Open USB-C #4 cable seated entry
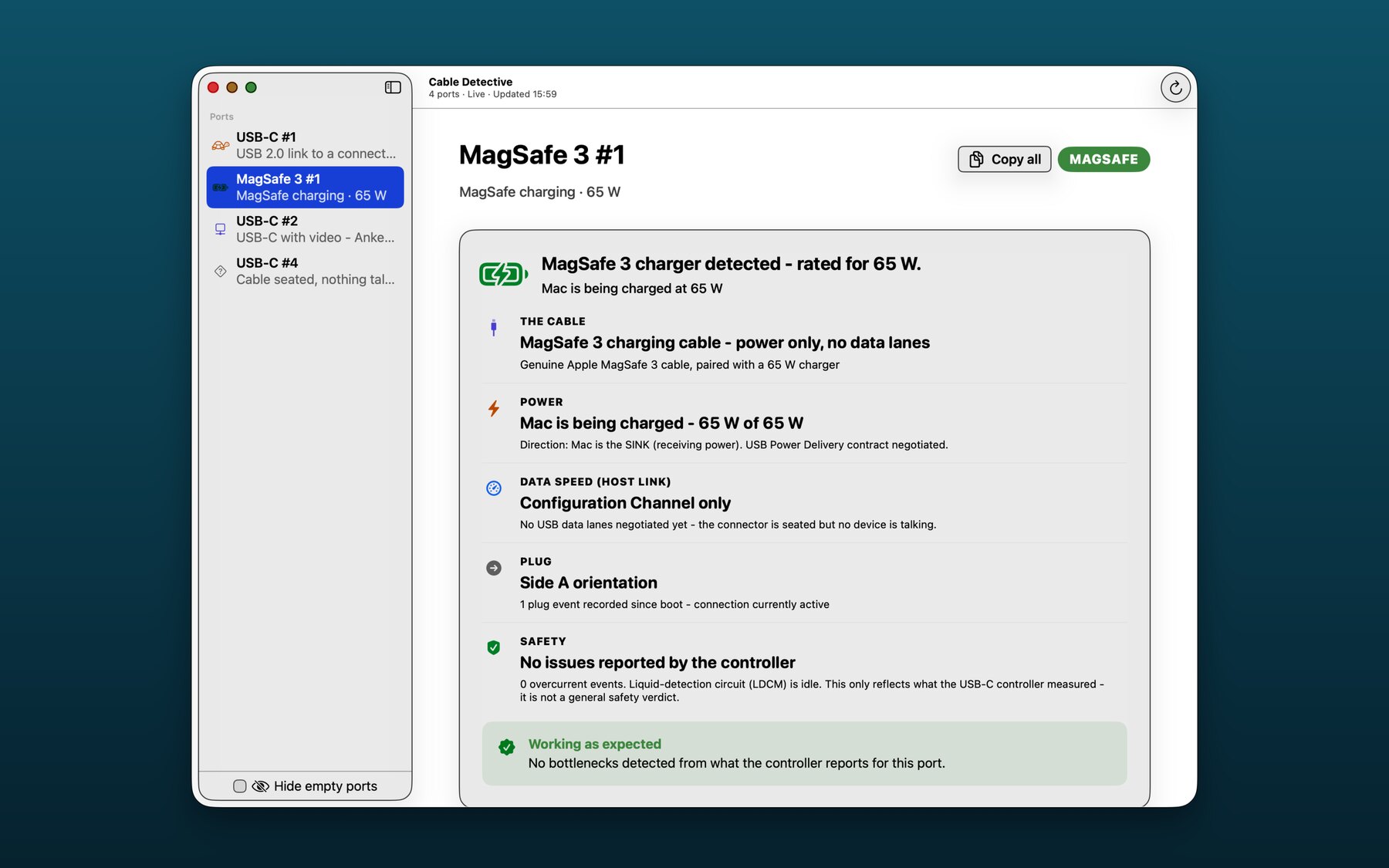The image size is (1389, 868). [x=306, y=271]
